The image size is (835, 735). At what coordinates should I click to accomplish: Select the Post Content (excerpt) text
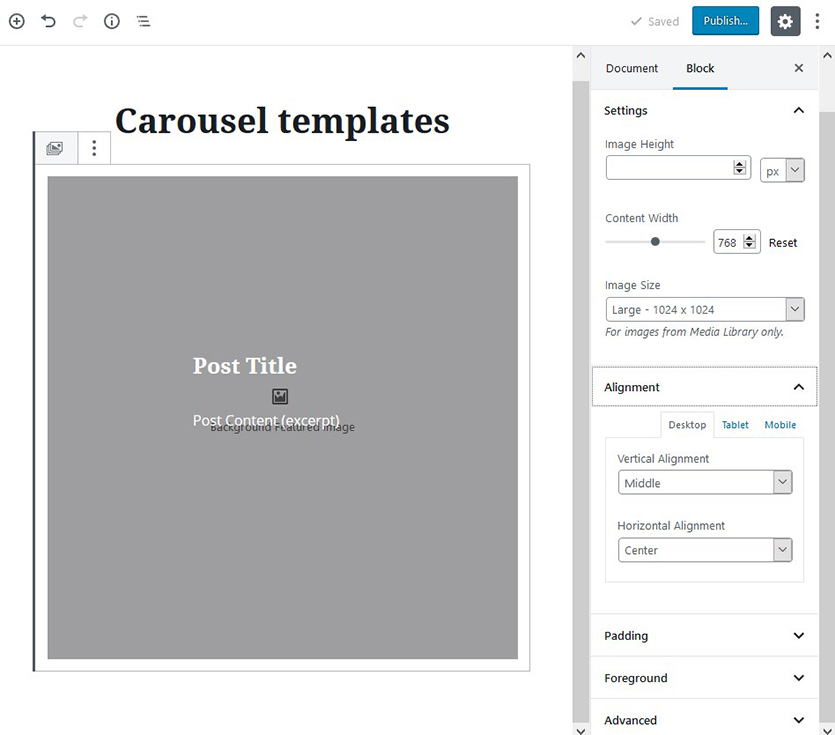tap(266, 420)
